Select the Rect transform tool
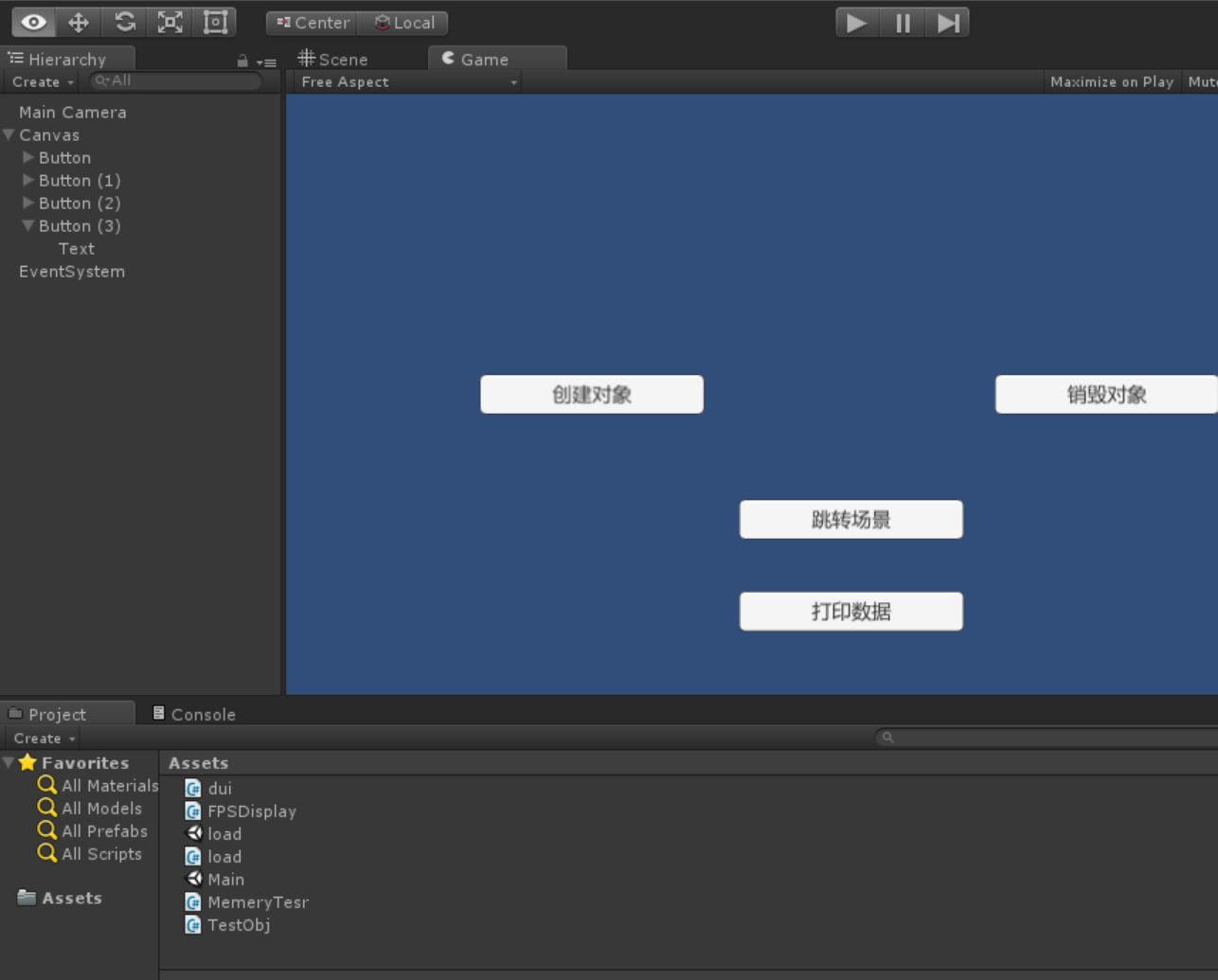The height and width of the screenshot is (980, 1218). pos(215,22)
